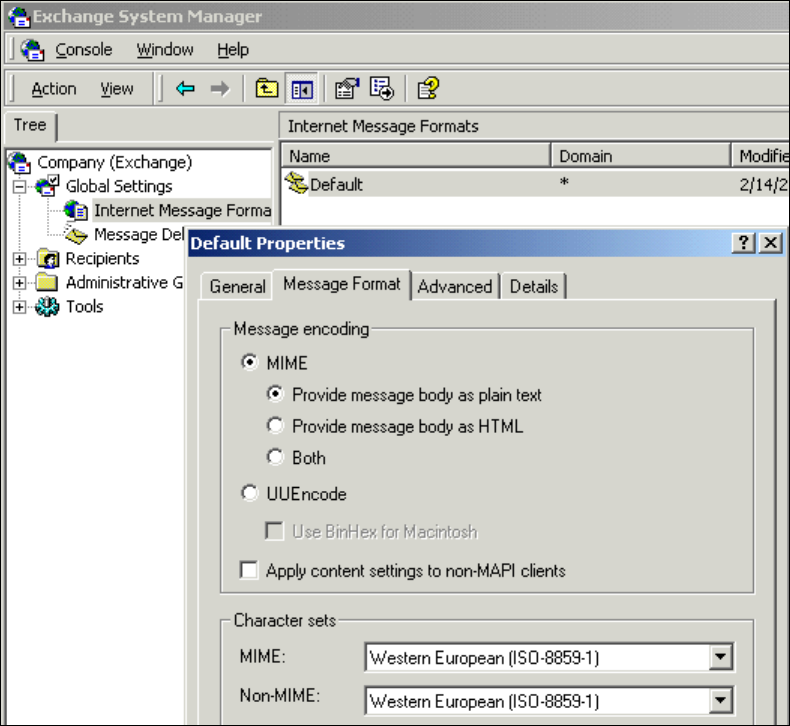Switch to the General tab
Image resolution: width=790 pixels, height=726 pixels.
click(x=237, y=287)
